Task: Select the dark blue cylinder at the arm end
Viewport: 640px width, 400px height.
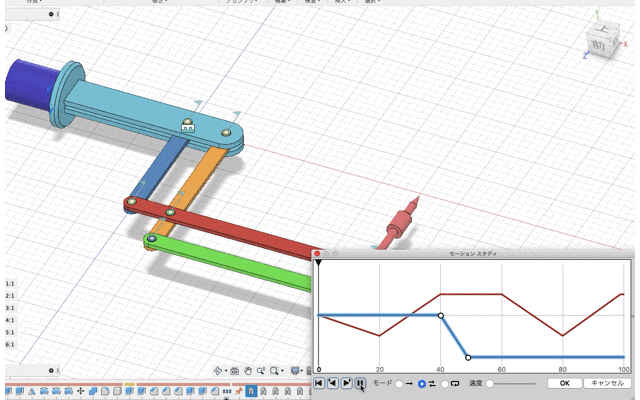Action: pos(31,85)
